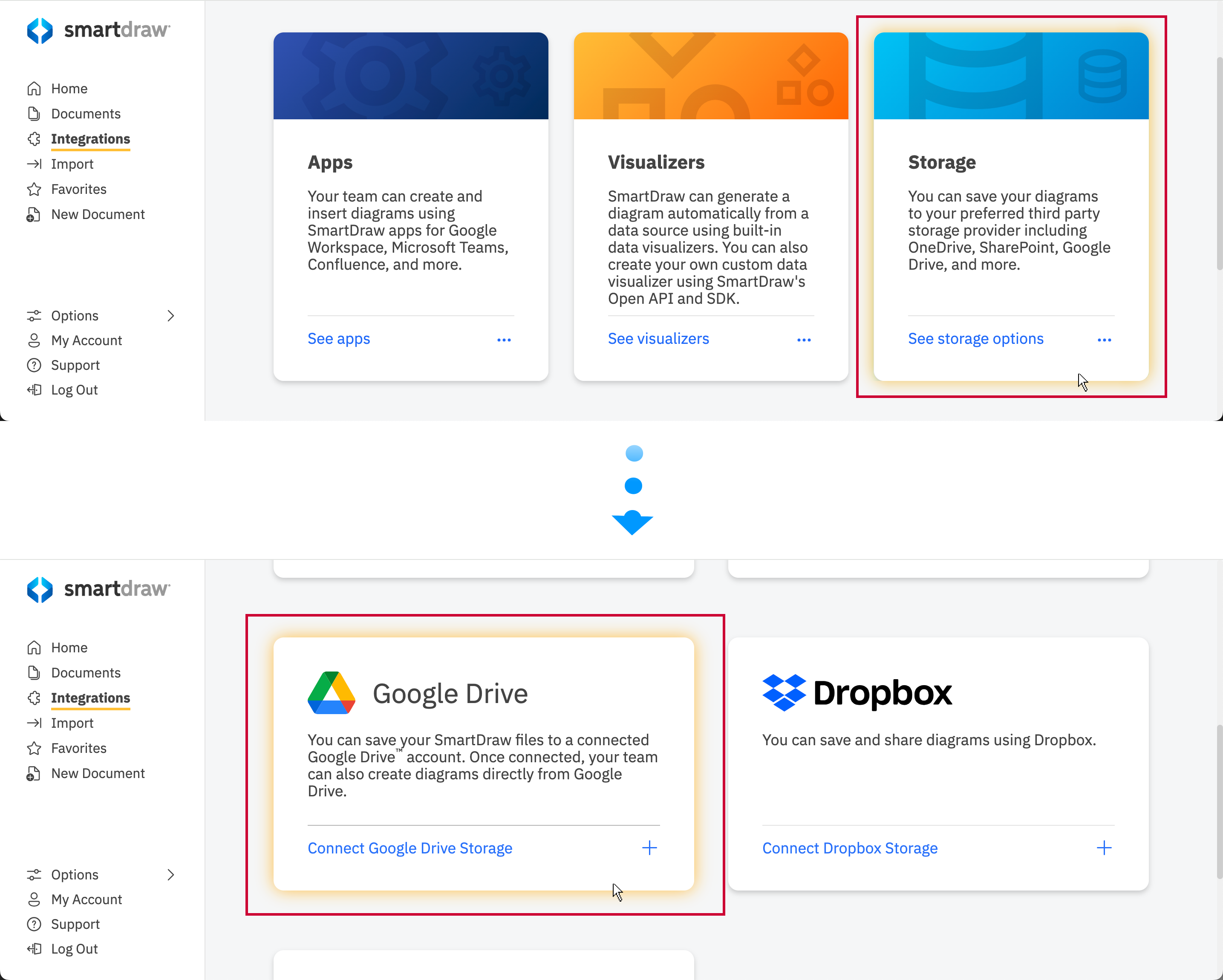Click Integrations puzzle icon on the Google Drive screen
This screenshot has width=1223, height=980.
pos(34,698)
